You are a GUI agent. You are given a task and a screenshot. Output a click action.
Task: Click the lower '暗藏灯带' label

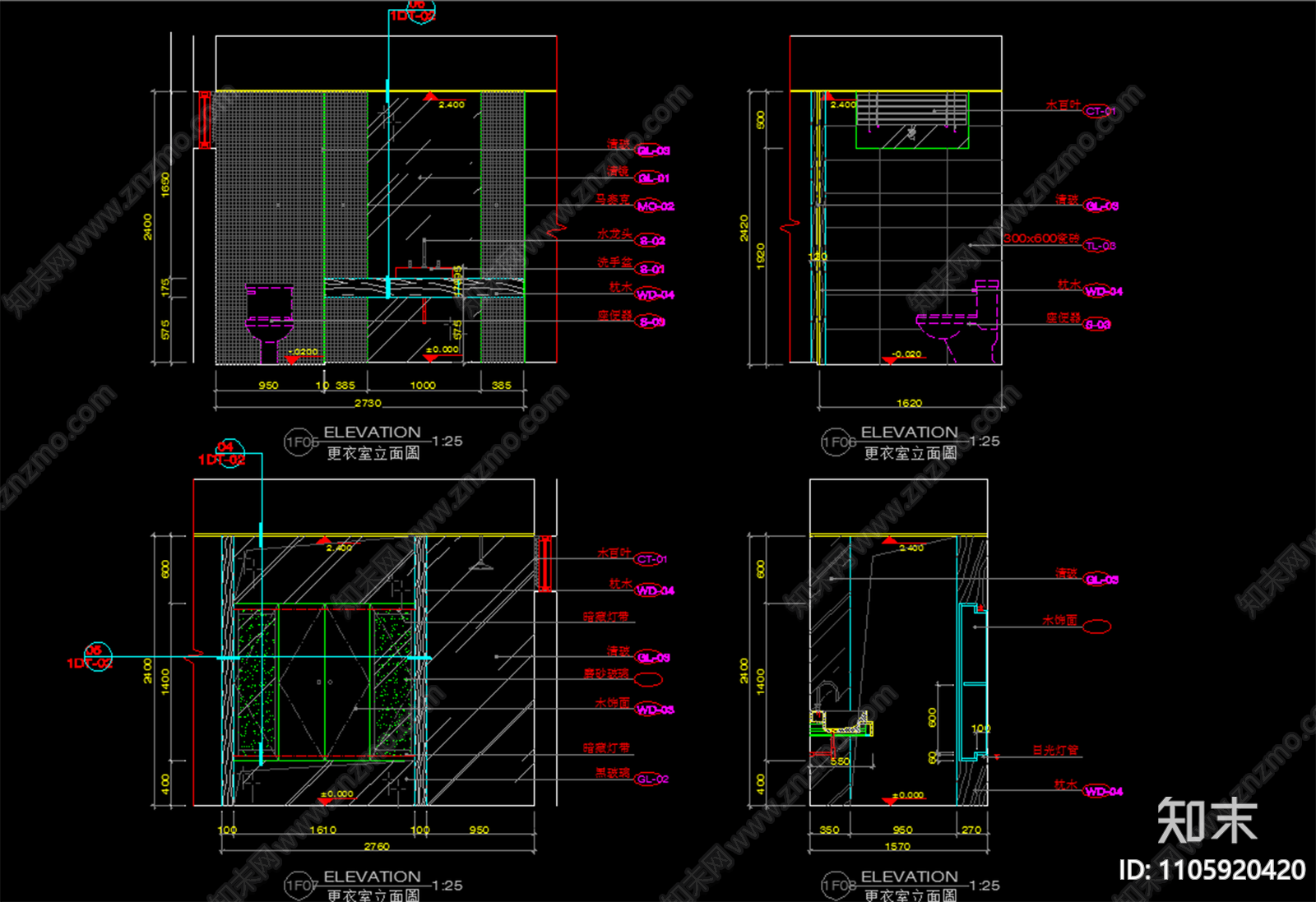[x=607, y=748]
